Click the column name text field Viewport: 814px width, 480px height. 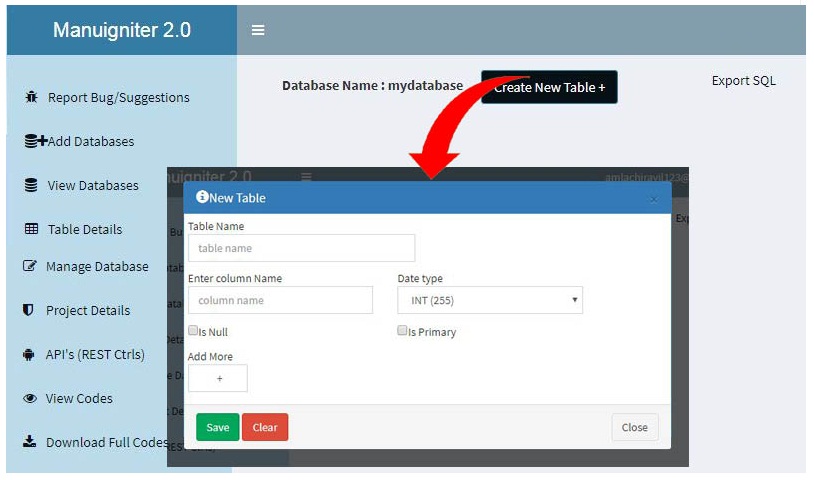(x=280, y=300)
